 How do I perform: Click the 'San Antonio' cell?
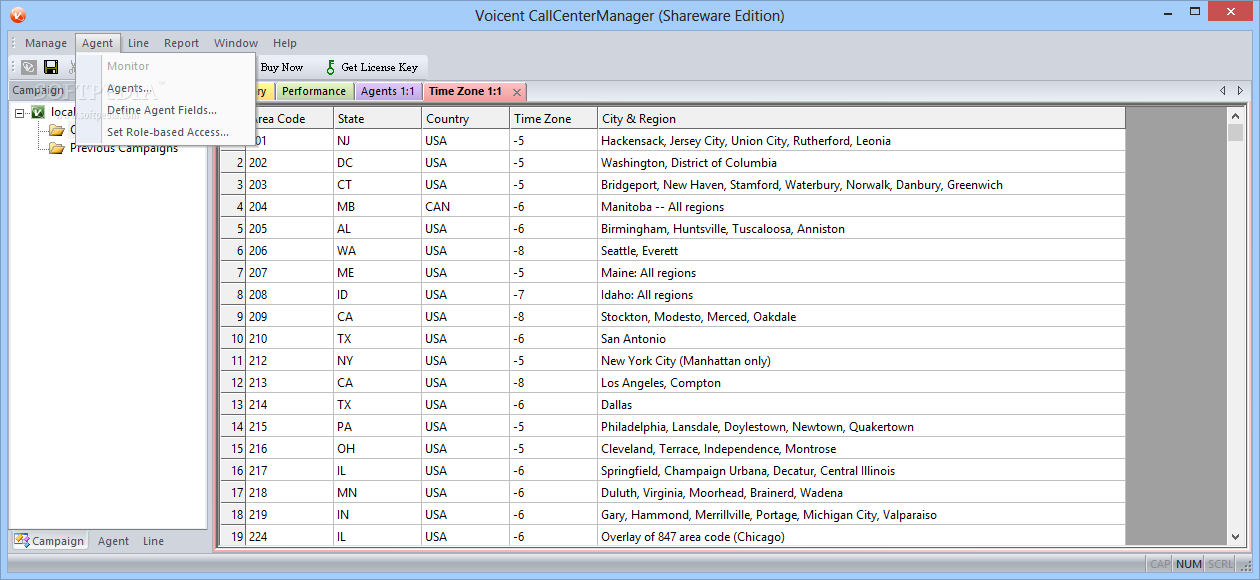[x=861, y=339]
